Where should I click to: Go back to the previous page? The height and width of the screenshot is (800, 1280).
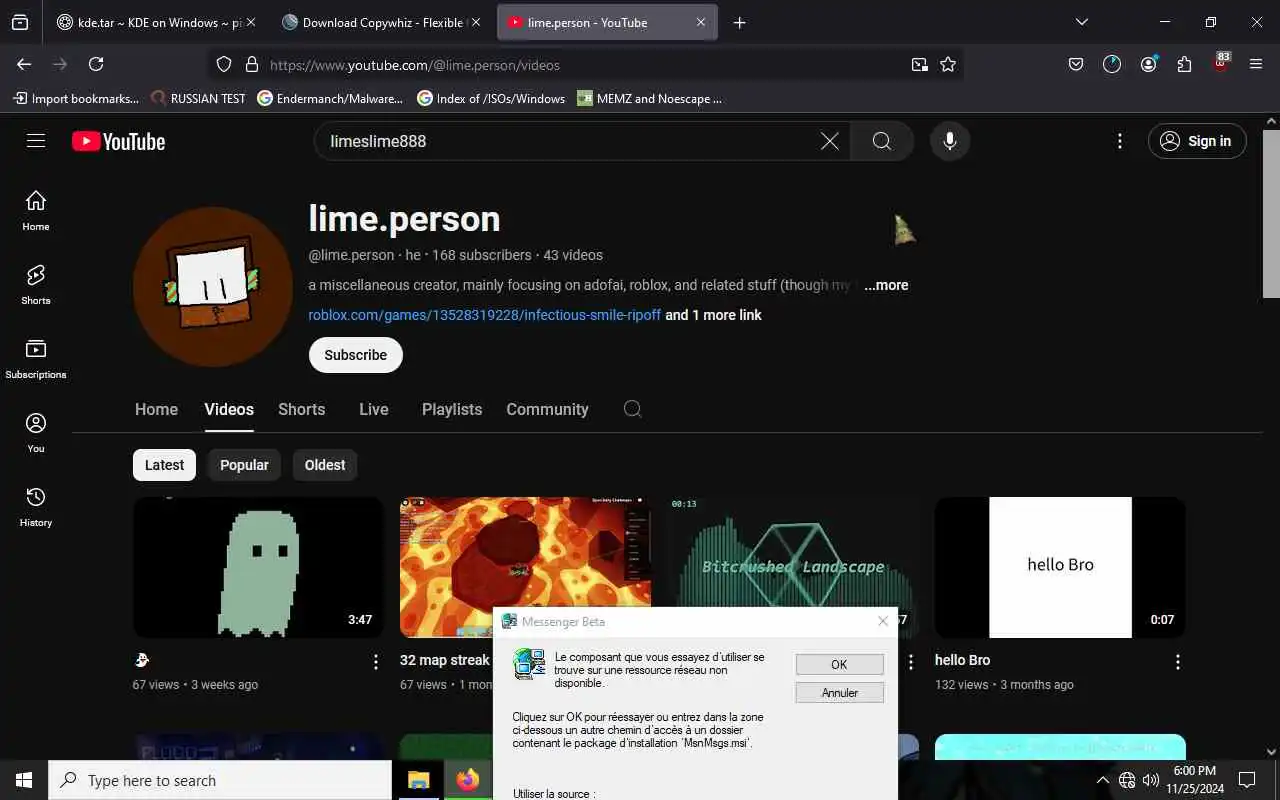(x=24, y=64)
